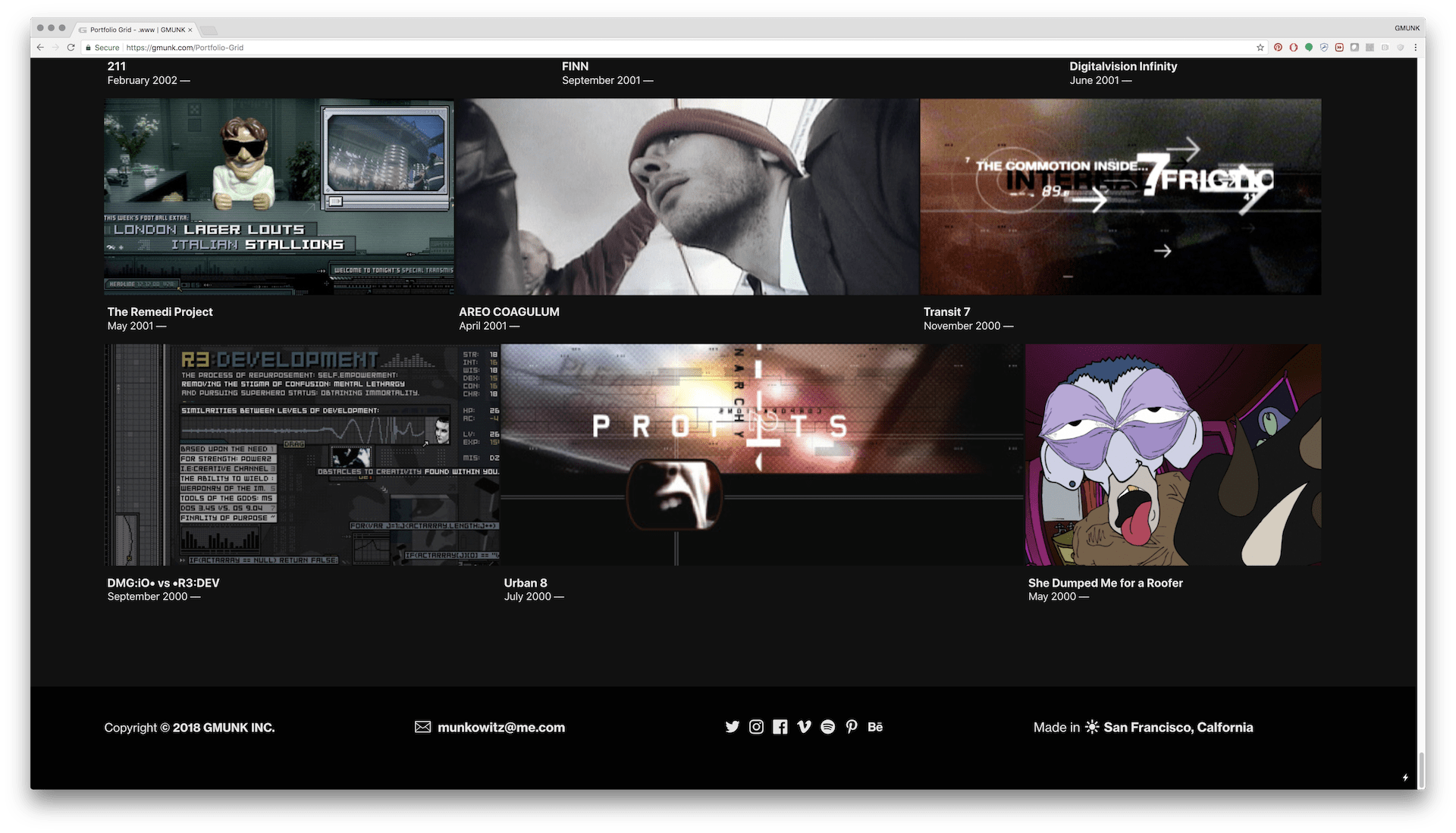Reload the page
This screenshot has width=1456, height=833.
pos(71,47)
